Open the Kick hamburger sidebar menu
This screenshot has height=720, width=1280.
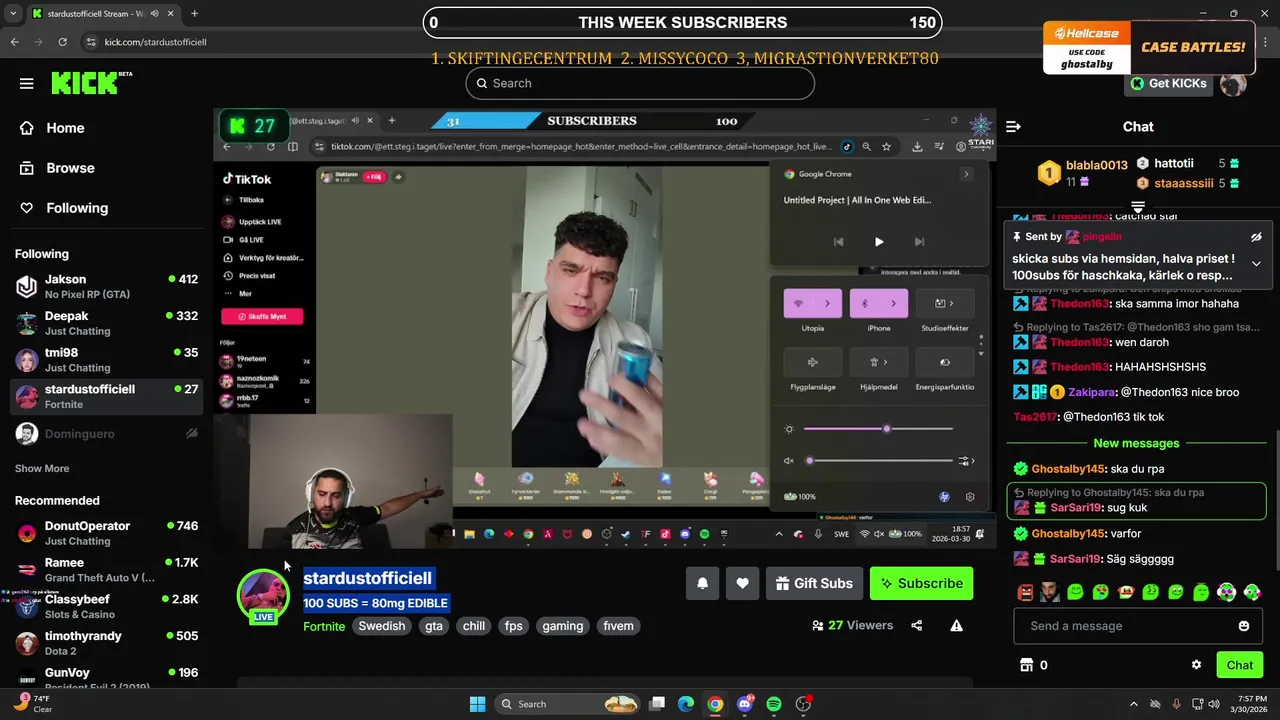(27, 84)
